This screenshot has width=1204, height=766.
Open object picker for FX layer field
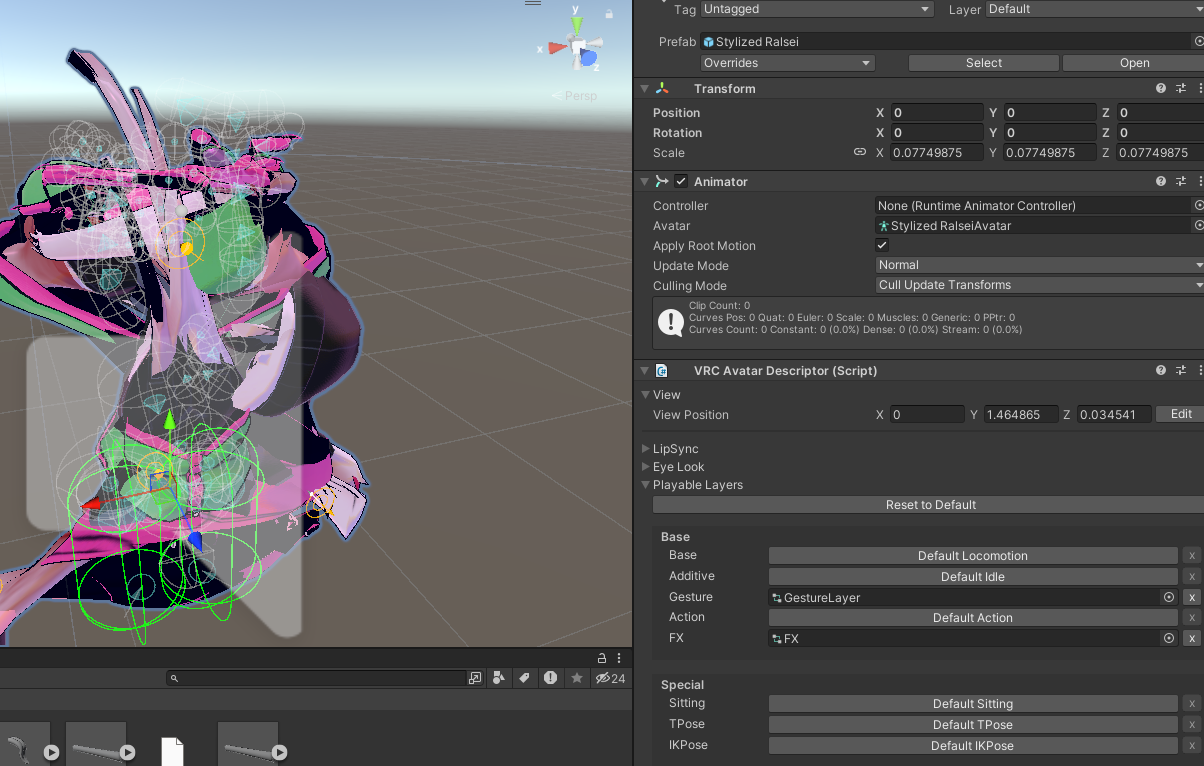pyautogui.click(x=1168, y=638)
